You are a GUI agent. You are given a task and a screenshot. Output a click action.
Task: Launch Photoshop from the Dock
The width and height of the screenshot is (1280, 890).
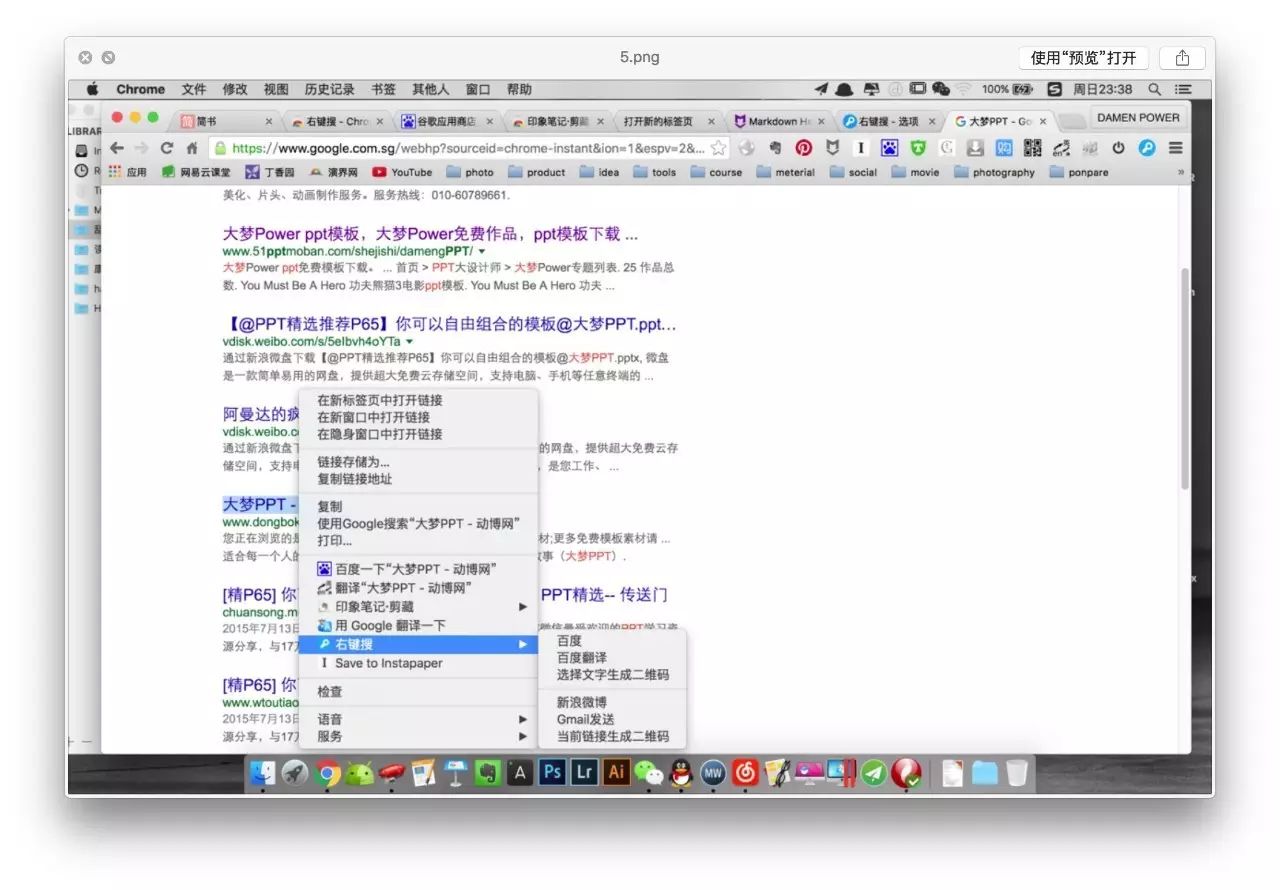coord(552,772)
